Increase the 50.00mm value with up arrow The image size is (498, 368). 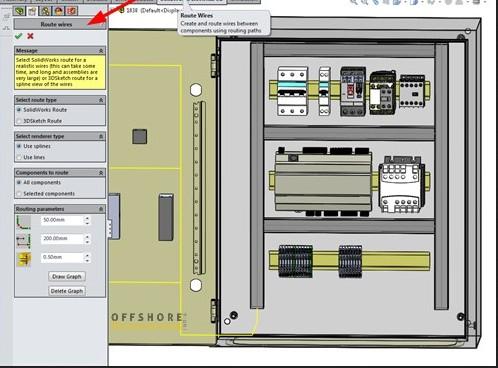point(87,218)
